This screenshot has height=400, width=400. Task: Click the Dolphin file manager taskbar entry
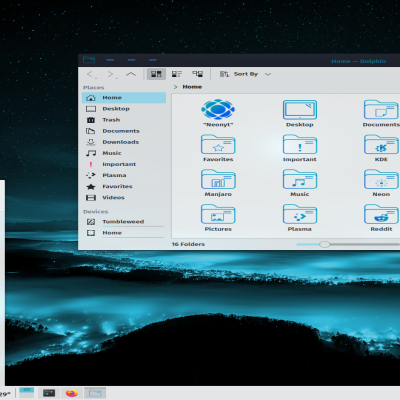[95, 393]
